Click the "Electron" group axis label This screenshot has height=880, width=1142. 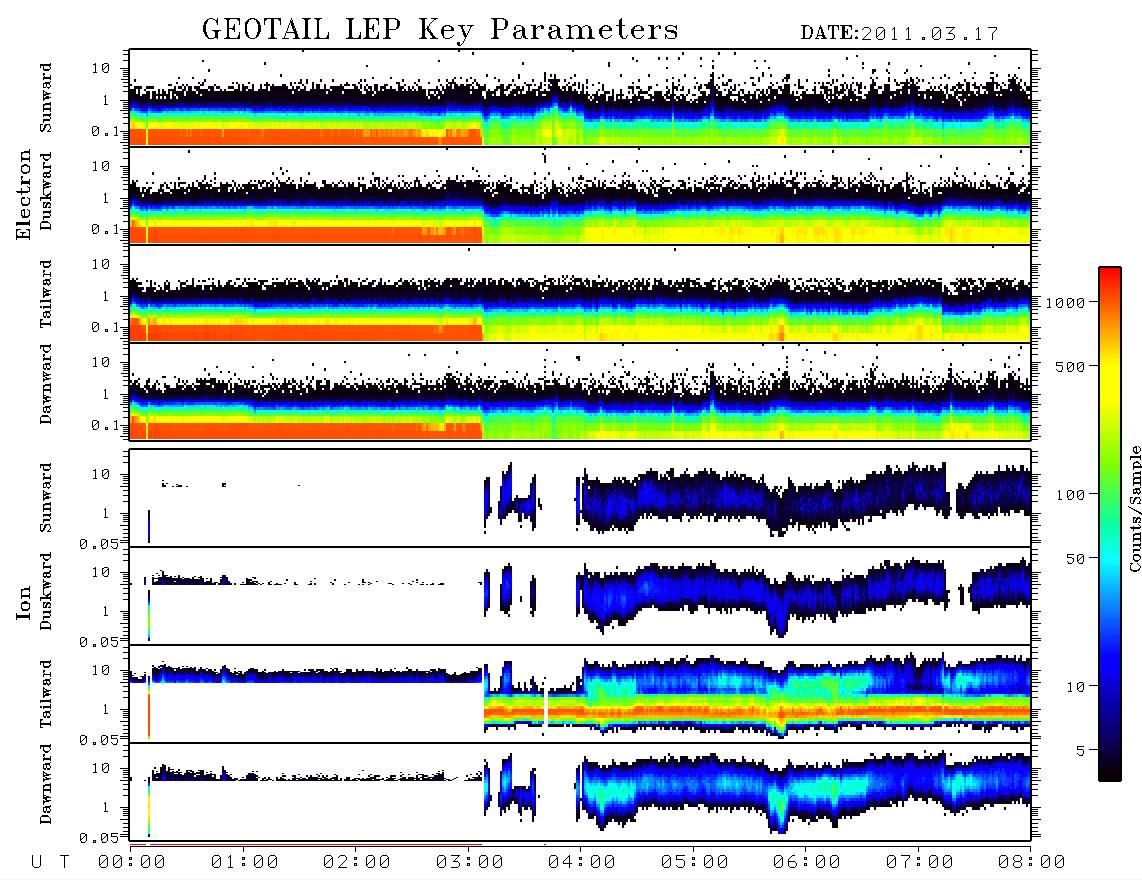point(24,195)
